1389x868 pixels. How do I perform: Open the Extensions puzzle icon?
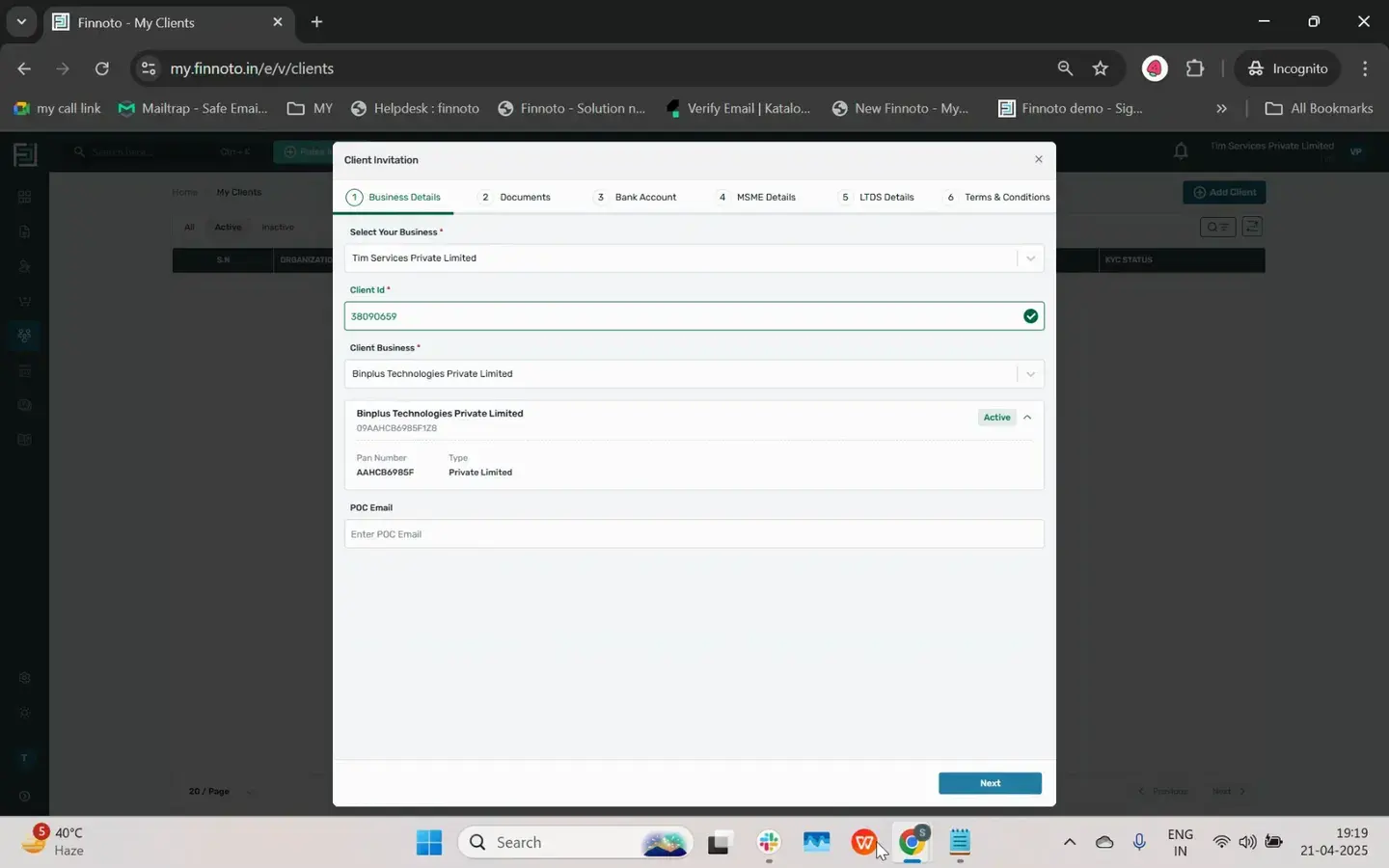point(1195,68)
